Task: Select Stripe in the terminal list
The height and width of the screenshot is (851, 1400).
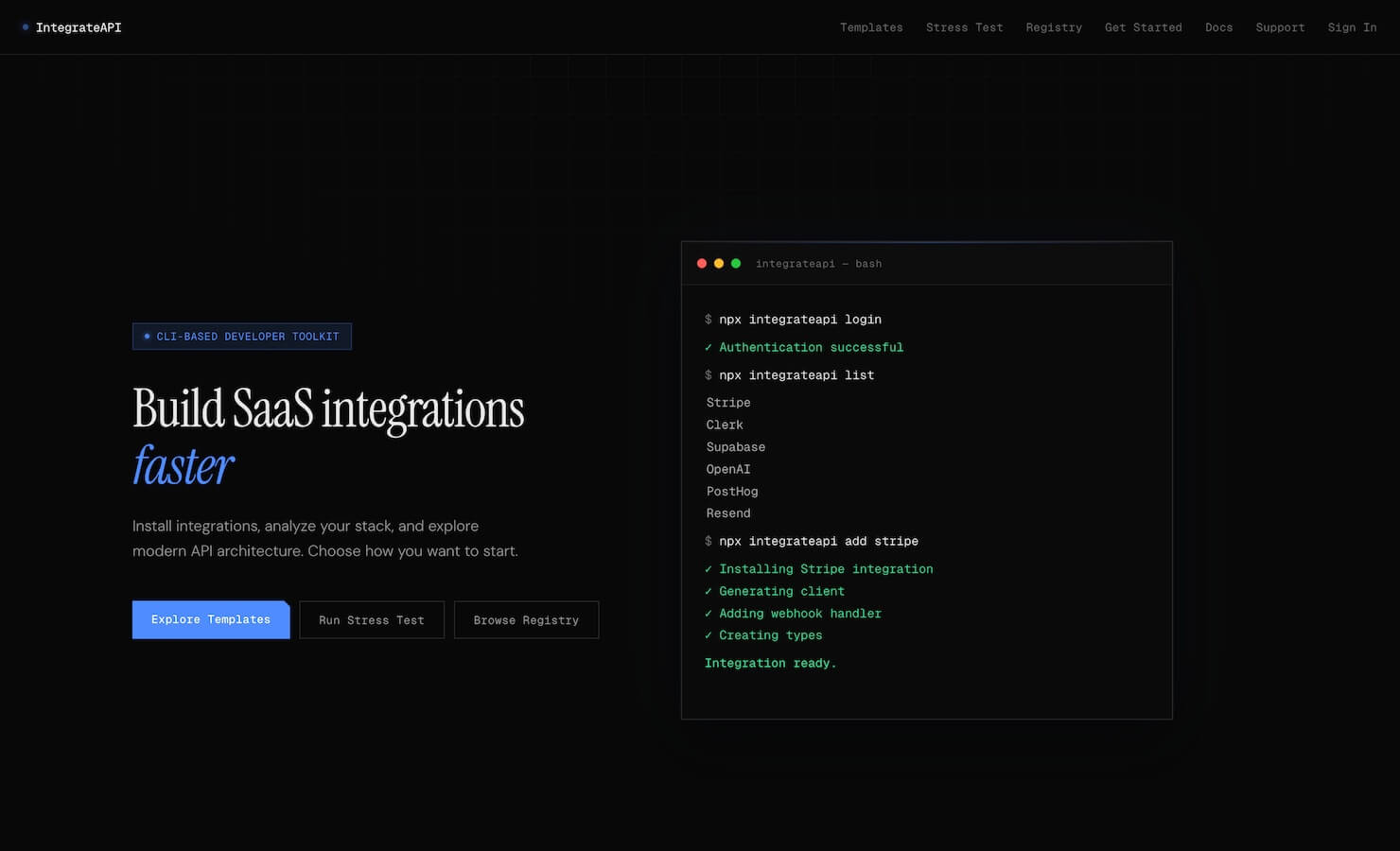Action: click(x=728, y=403)
